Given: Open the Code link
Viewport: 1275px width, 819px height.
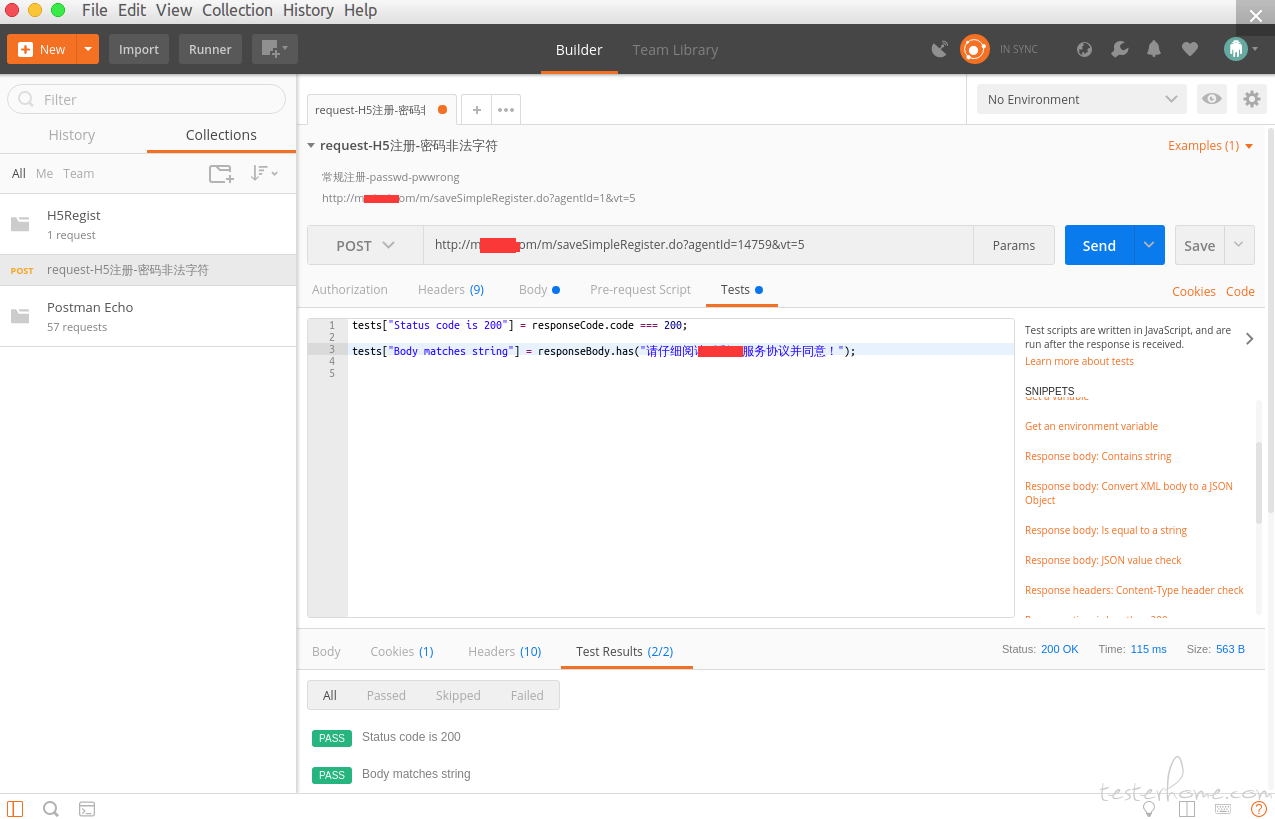Looking at the screenshot, I should pyautogui.click(x=1240, y=292).
